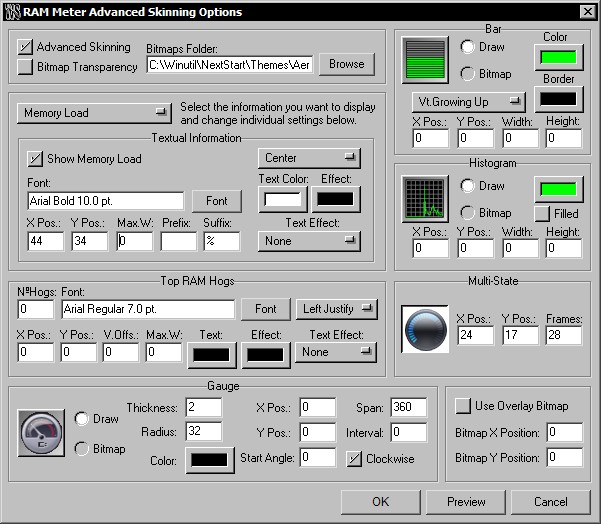Click Multi-State X Pos. field showing 24
Screen dimensions: 601x524
coord(476,335)
